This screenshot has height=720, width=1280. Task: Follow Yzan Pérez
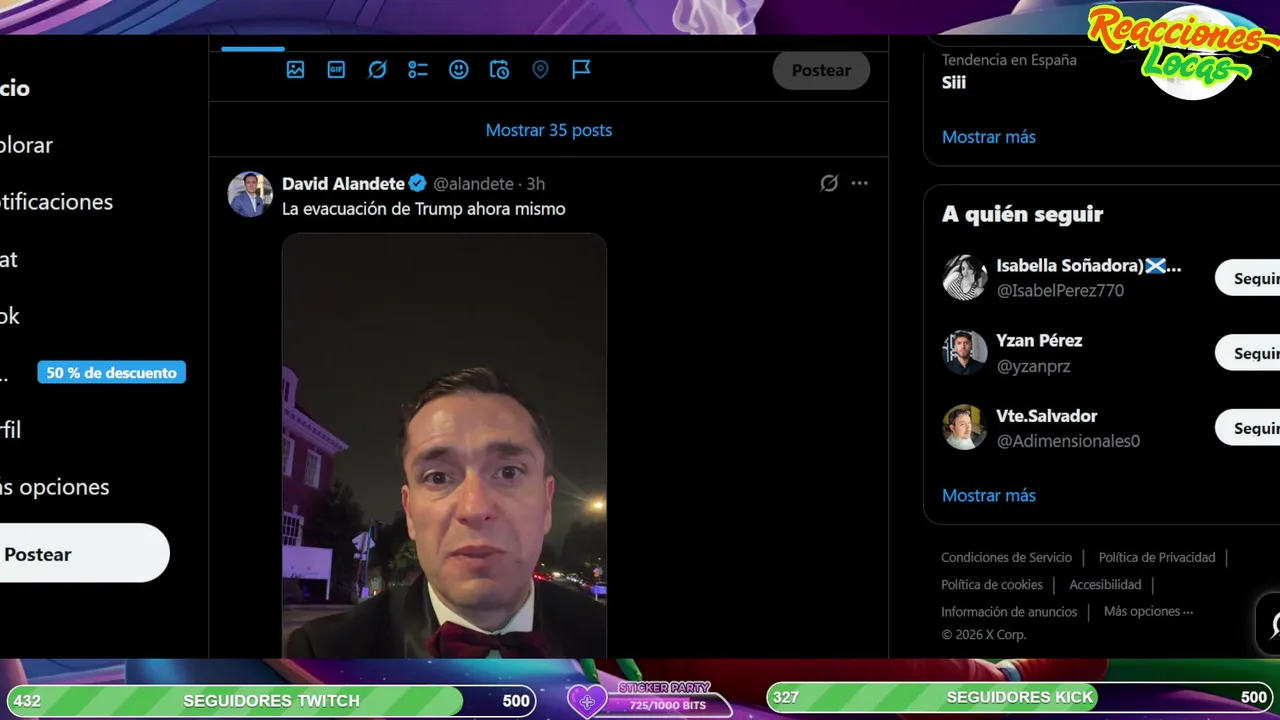[1247, 352]
